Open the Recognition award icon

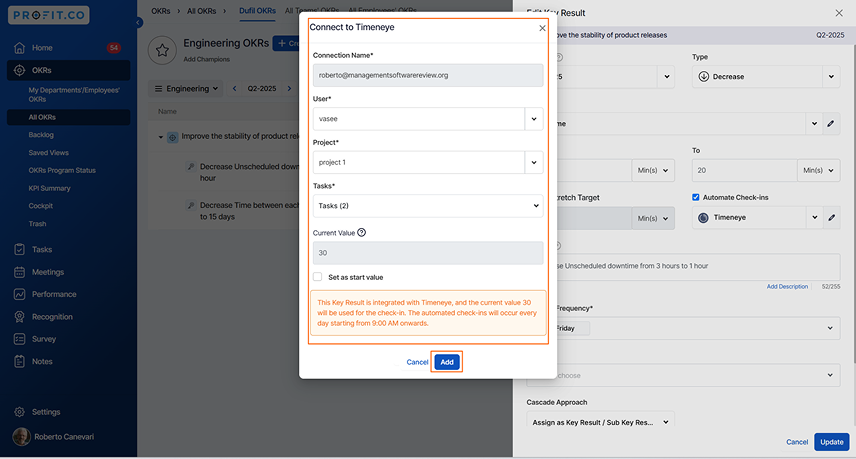(20, 317)
